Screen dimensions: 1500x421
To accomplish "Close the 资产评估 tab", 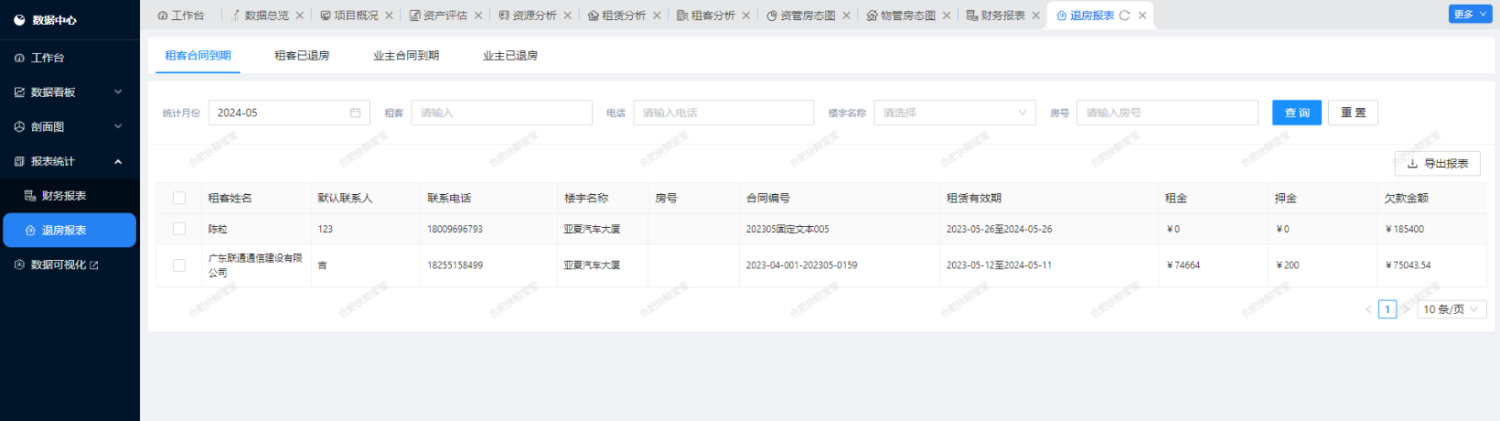I will 478,15.
